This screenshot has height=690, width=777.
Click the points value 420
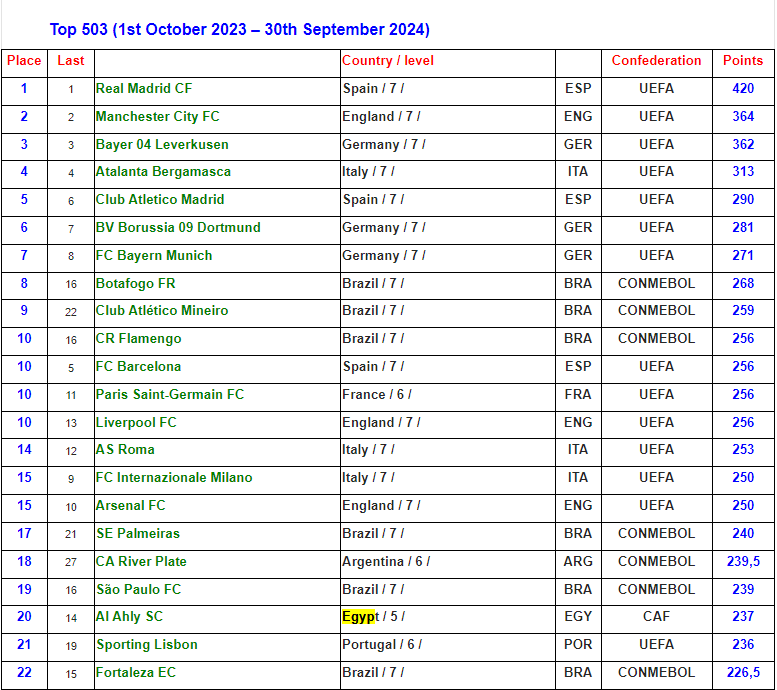pyautogui.click(x=743, y=89)
